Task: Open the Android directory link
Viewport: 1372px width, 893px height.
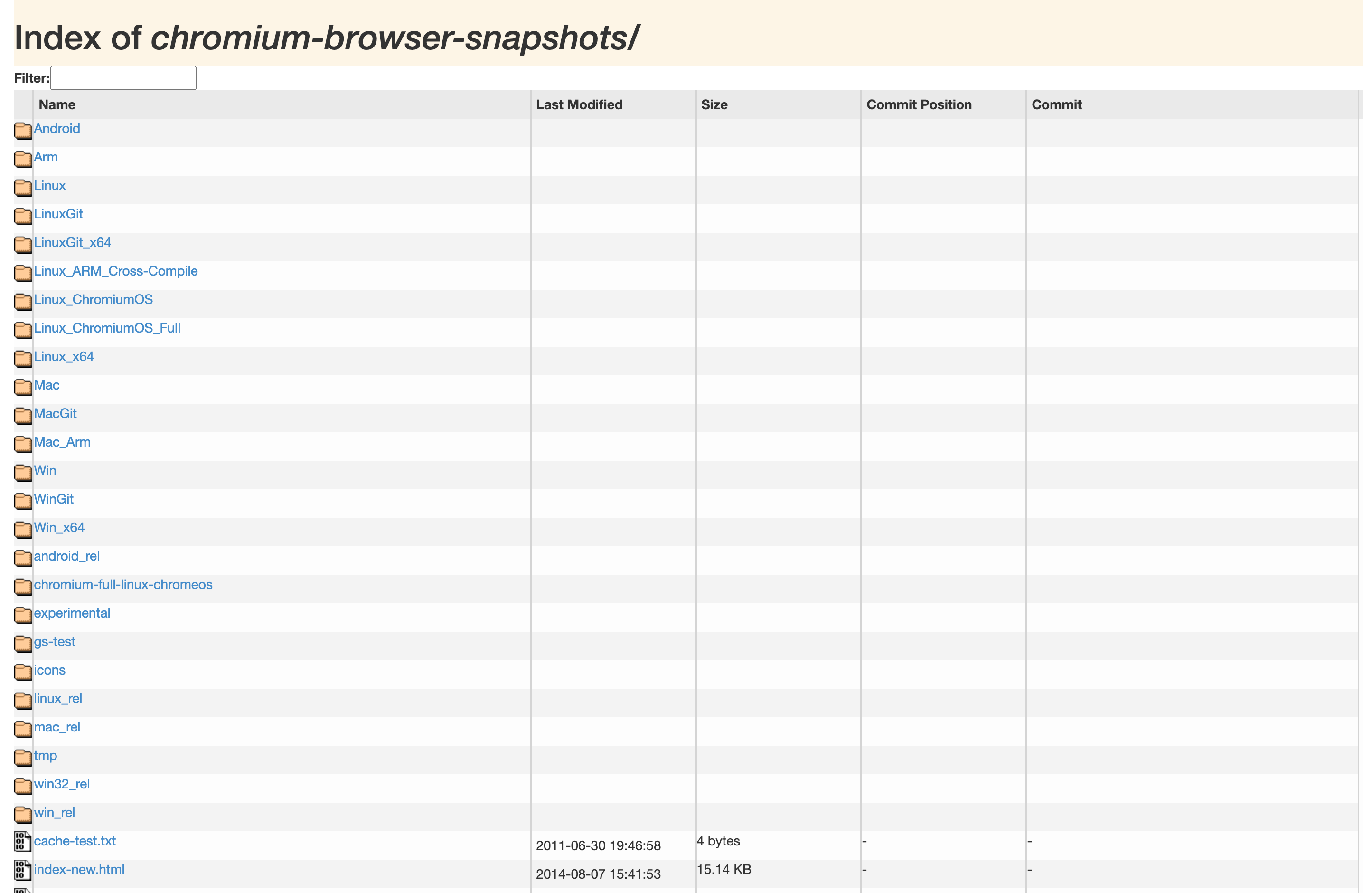Action: pos(57,129)
